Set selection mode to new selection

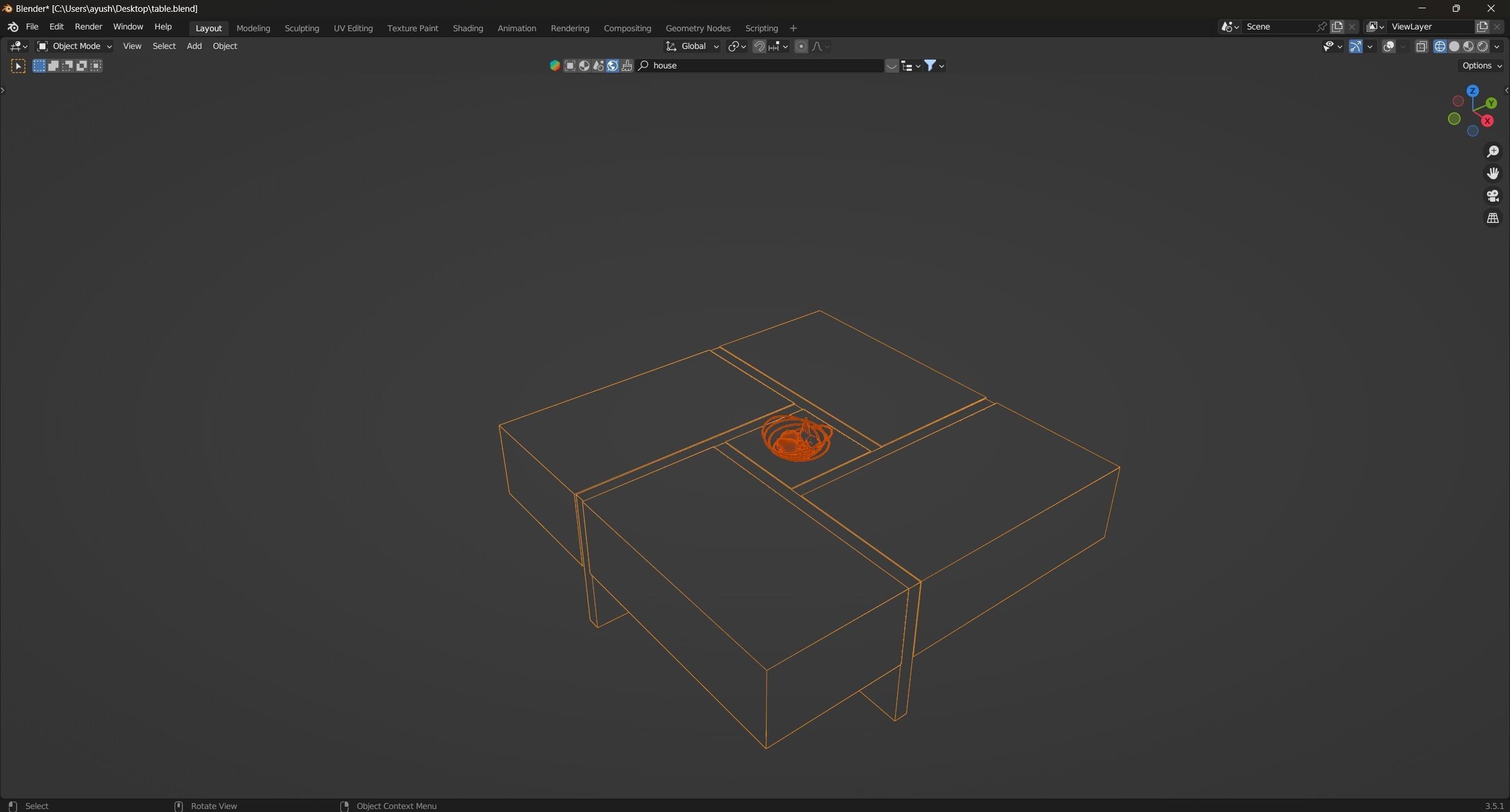click(39, 66)
